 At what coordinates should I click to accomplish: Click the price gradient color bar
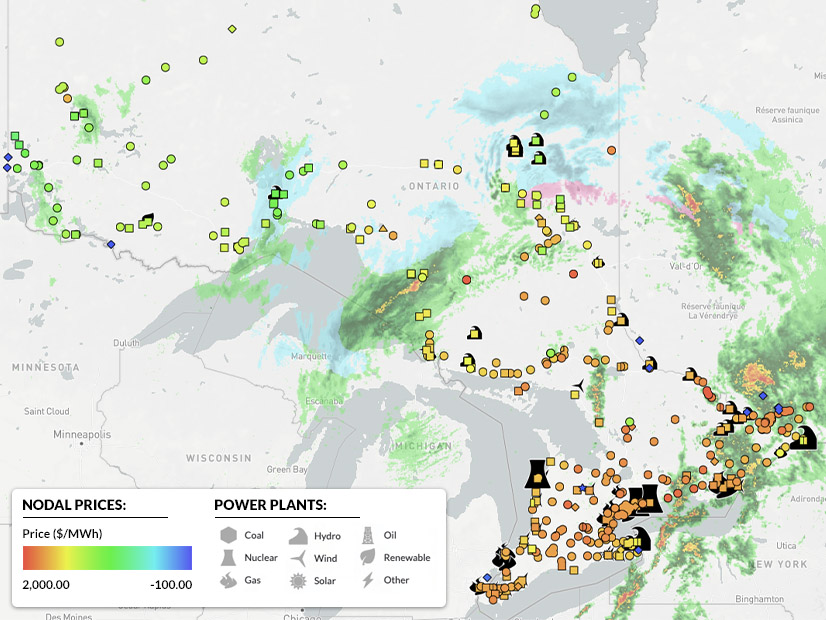coord(107,557)
